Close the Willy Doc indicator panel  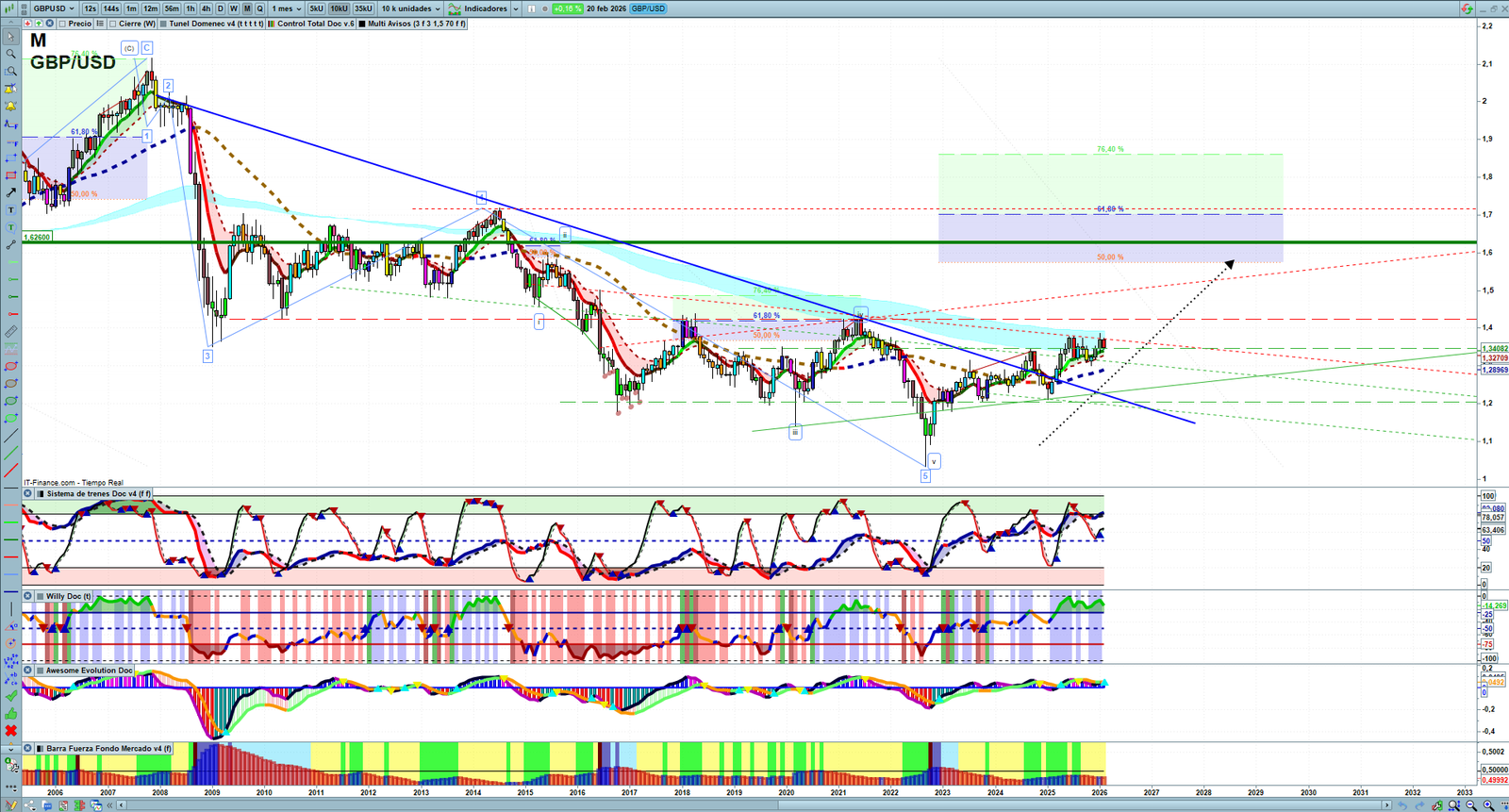pos(28,596)
